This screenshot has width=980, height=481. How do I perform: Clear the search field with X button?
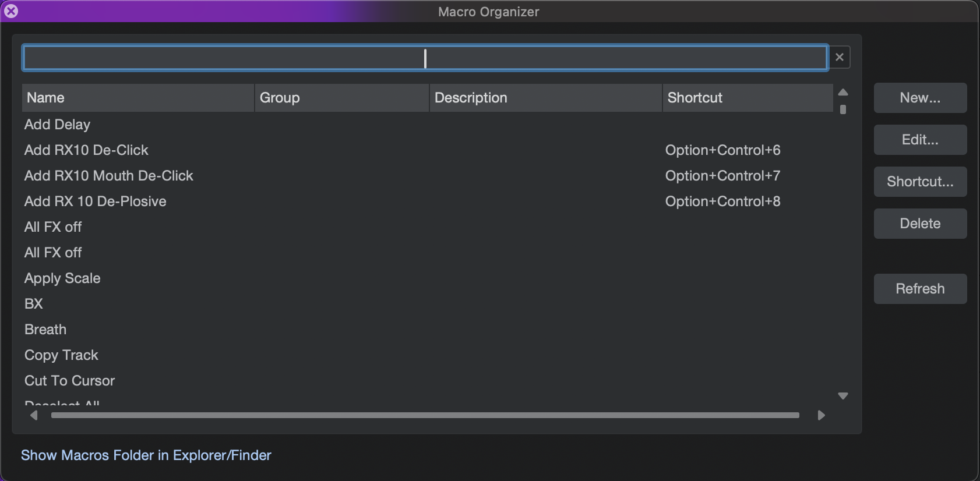click(x=839, y=57)
